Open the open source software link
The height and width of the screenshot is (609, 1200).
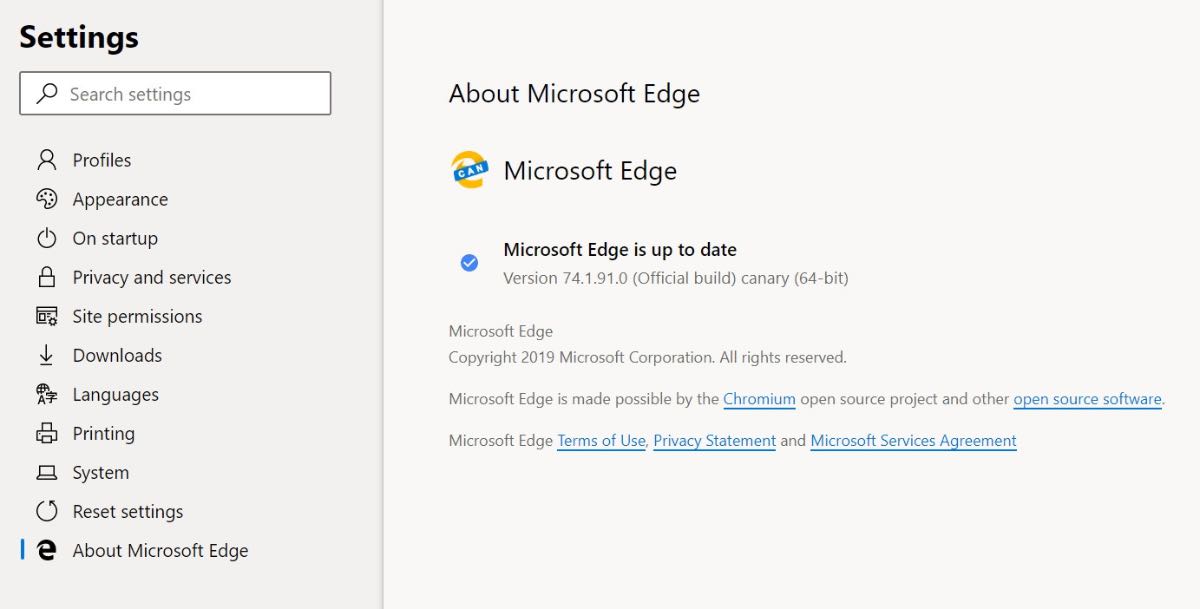(1087, 399)
